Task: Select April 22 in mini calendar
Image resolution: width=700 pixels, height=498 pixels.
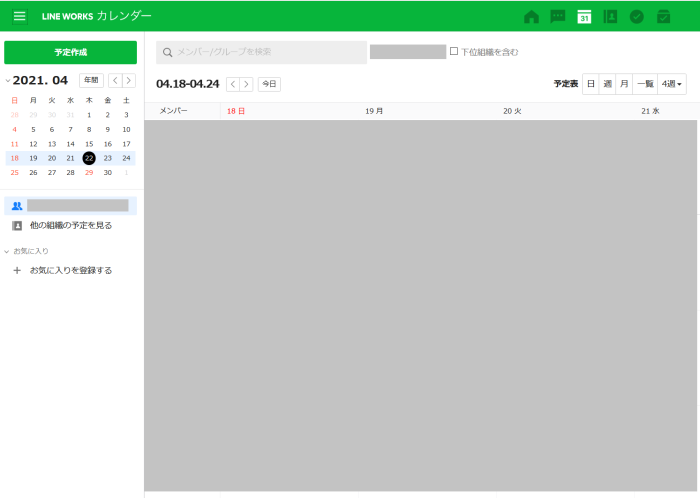Action: [89, 158]
